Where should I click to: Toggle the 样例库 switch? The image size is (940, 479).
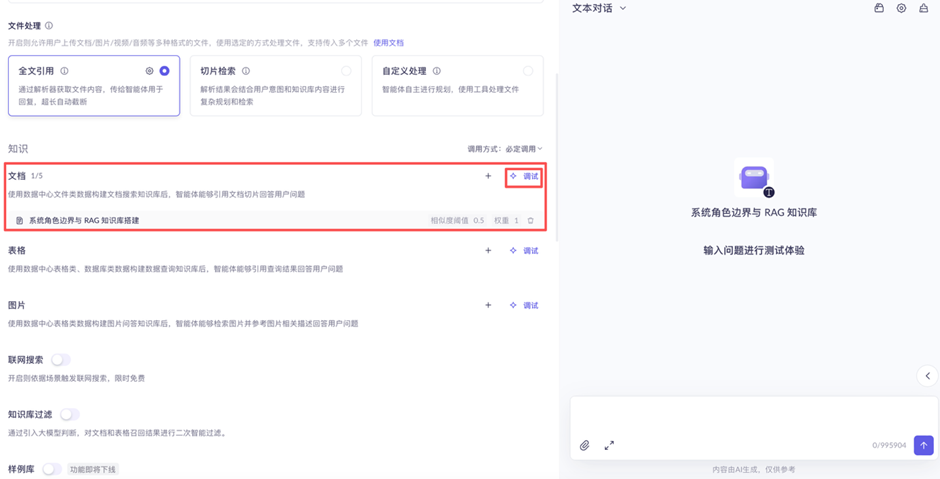click(52, 469)
